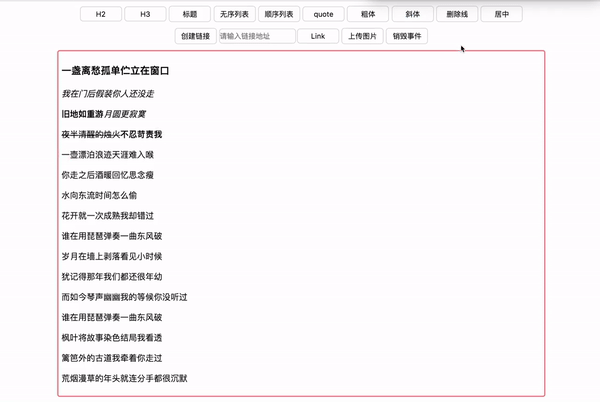The width and height of the screenshot is (600, 402).
Task: Click the line 枫叶将故事染色结局我看透
Action: tap(112, 338)
